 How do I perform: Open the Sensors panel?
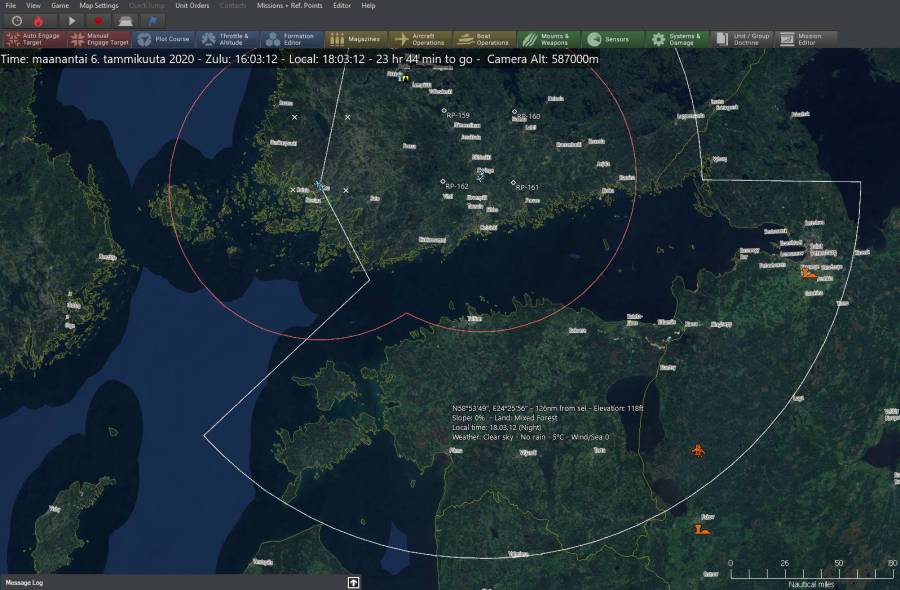[609, 39]
